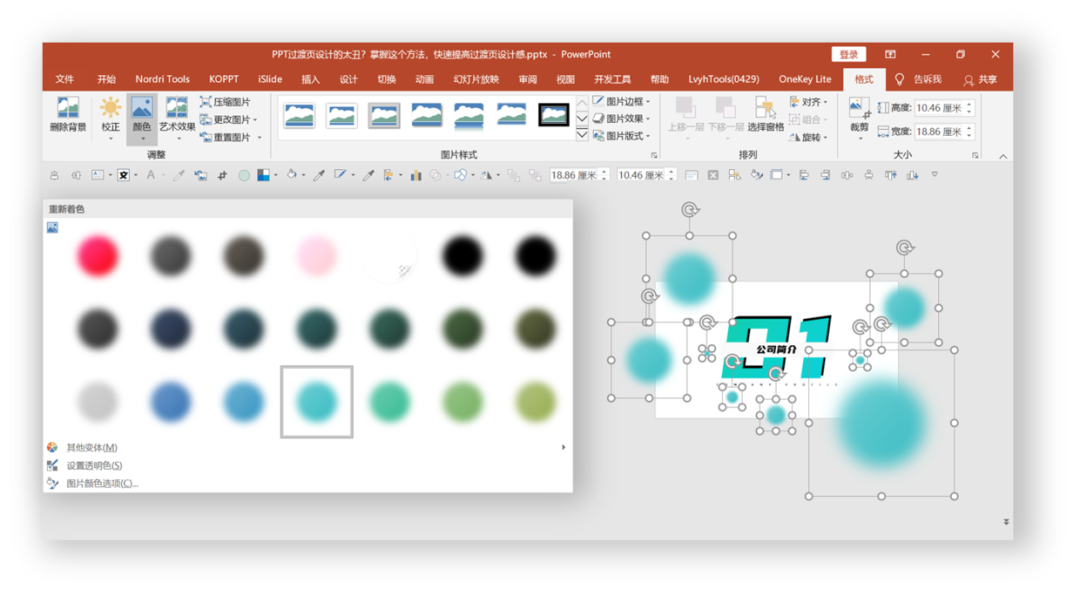Screen dimensions: 1080x597
Task: Click the large cyan blurred circle on slide
Action: tap(882, 423)
